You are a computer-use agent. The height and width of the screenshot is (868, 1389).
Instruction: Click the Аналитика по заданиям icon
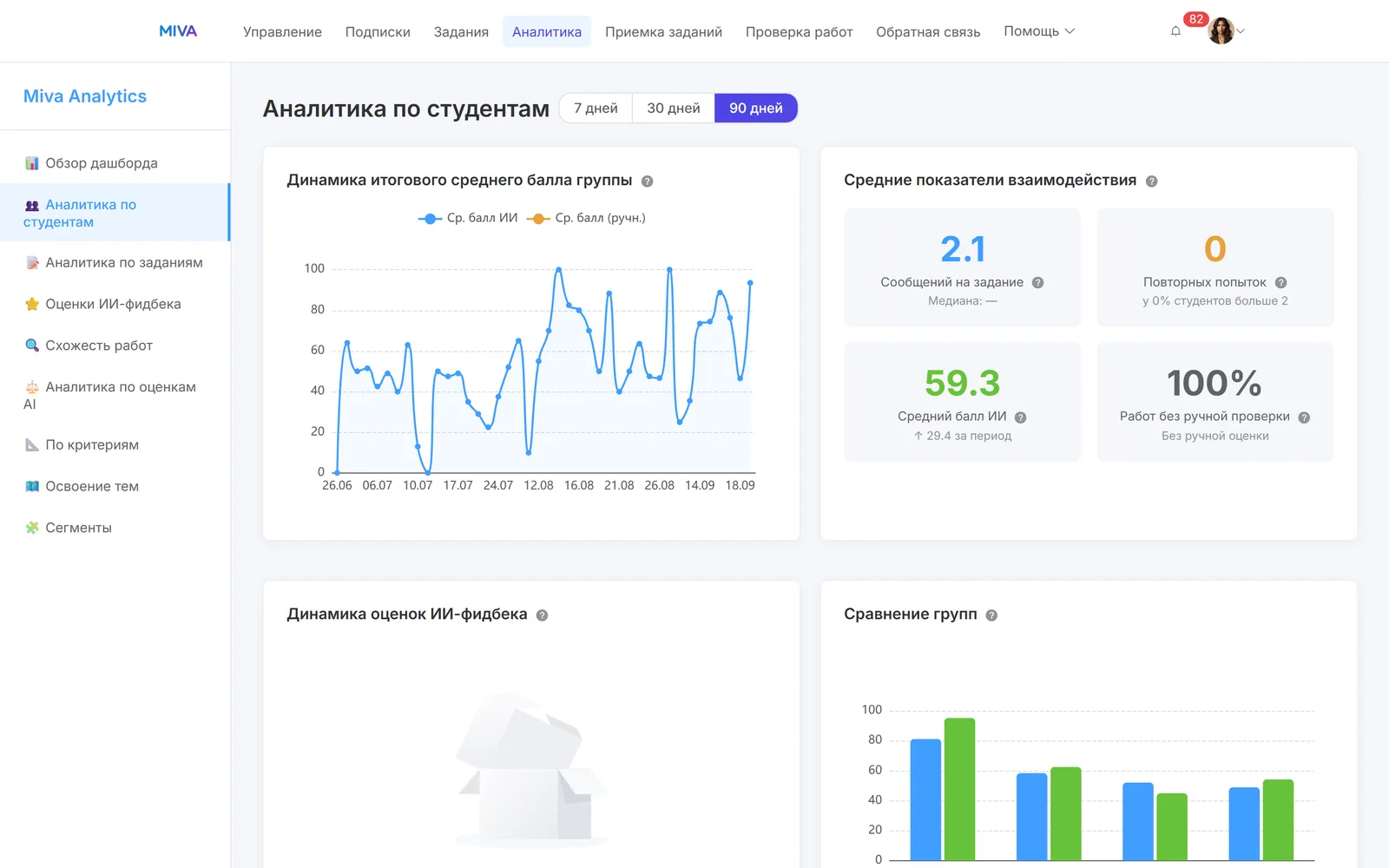[32, 263]
